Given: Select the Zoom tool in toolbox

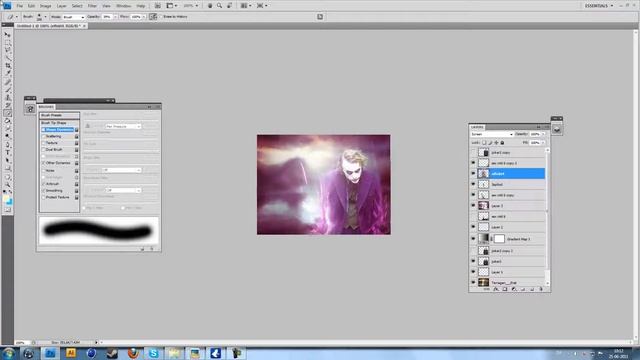Looking at the screenshot, I should click(8, 185).
